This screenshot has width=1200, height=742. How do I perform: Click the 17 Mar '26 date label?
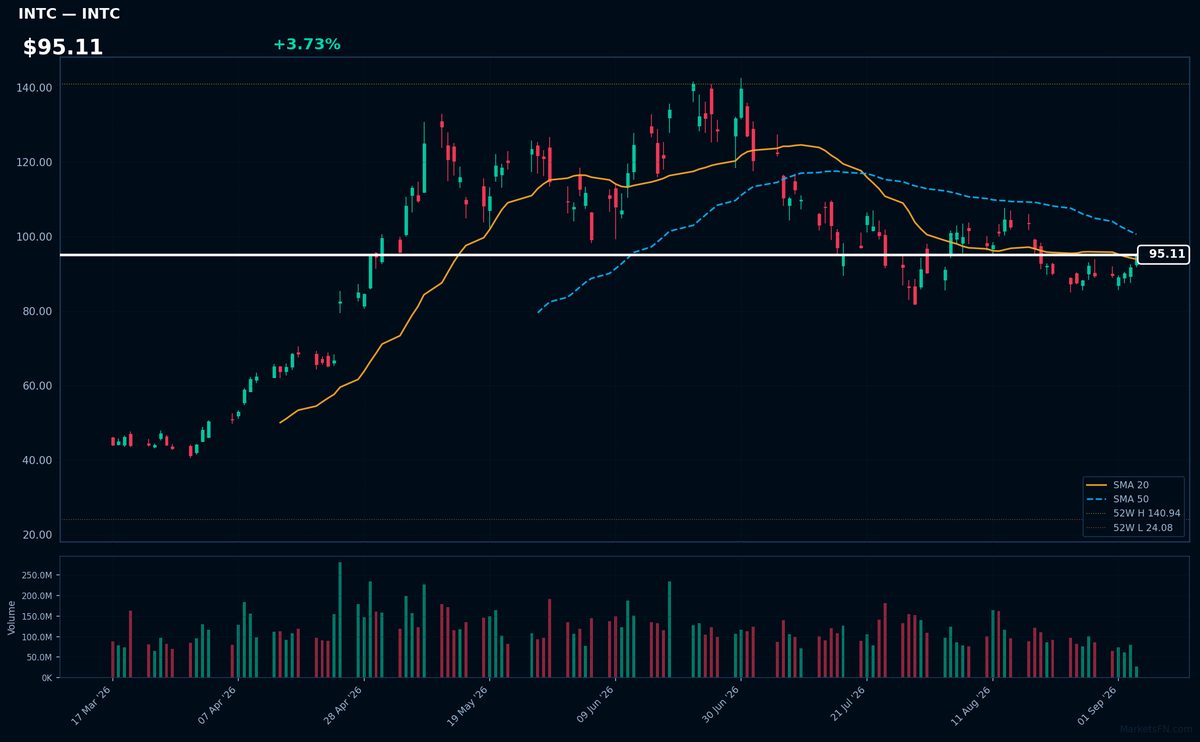pos(92,706)
